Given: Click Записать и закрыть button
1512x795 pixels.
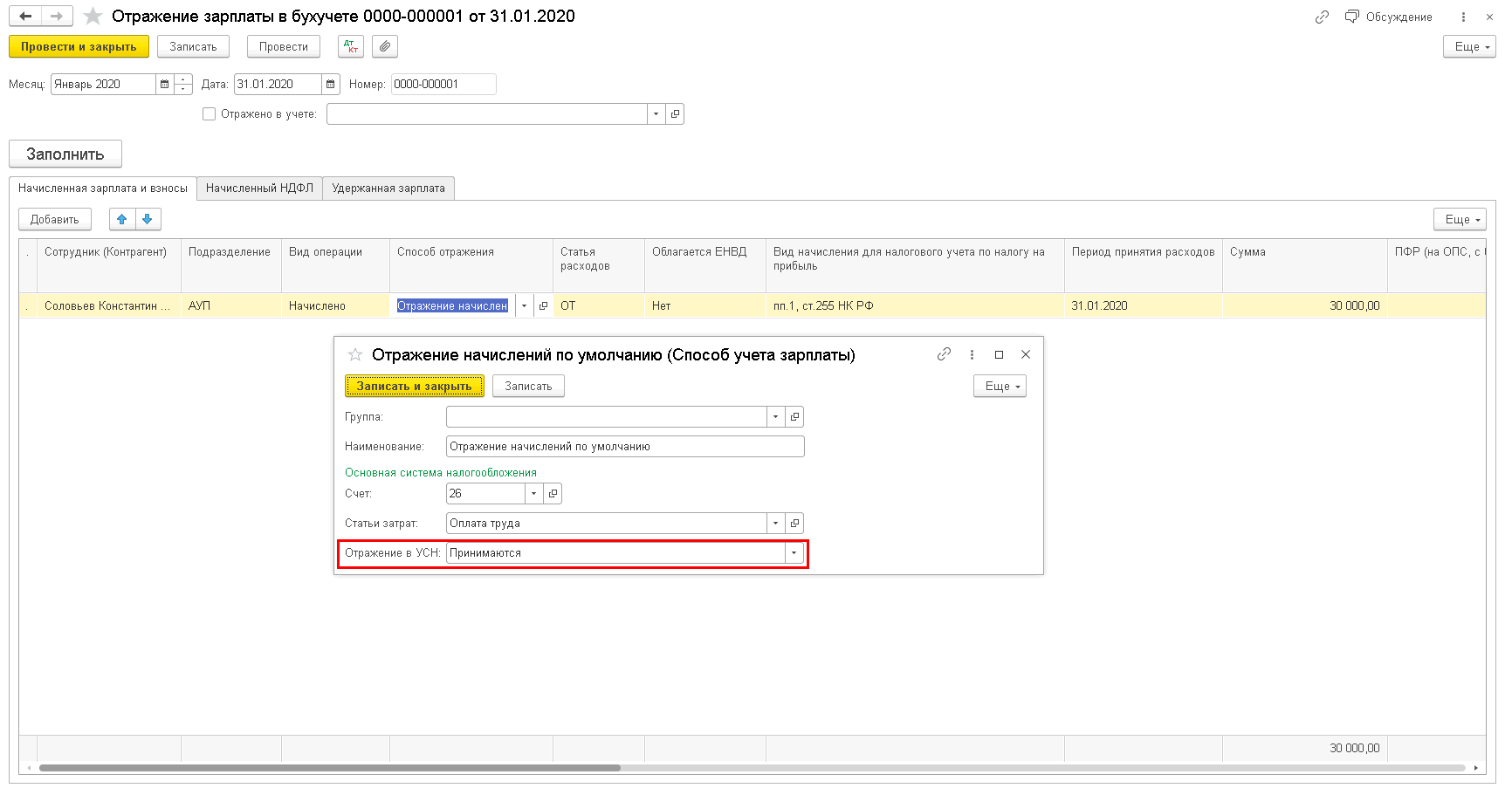Looking at the screenshot, I should (x=414, y=386).
